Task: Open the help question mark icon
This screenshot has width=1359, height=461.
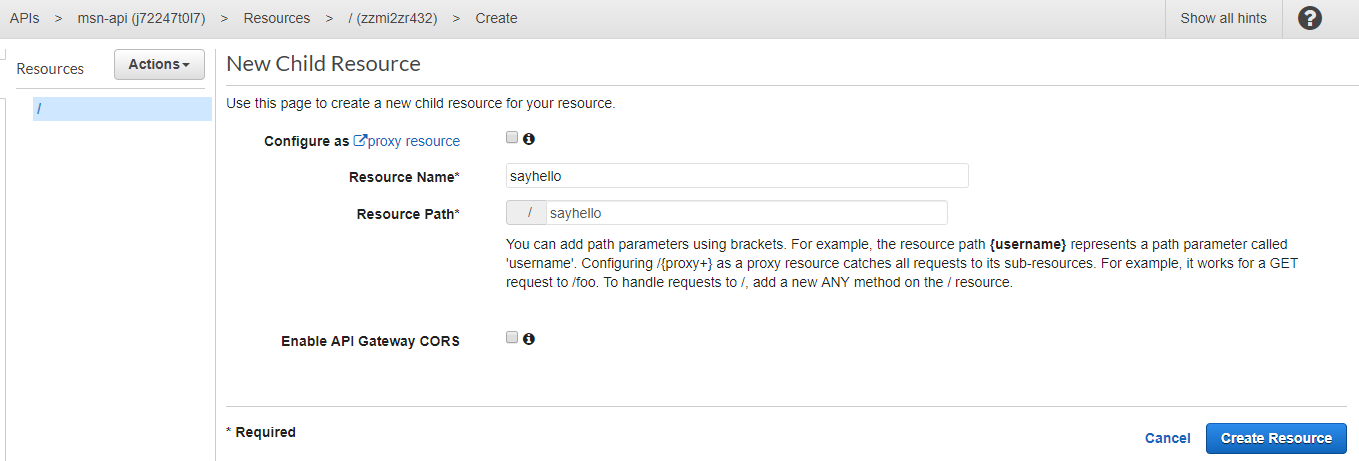Action: (x=1309, y=18)
